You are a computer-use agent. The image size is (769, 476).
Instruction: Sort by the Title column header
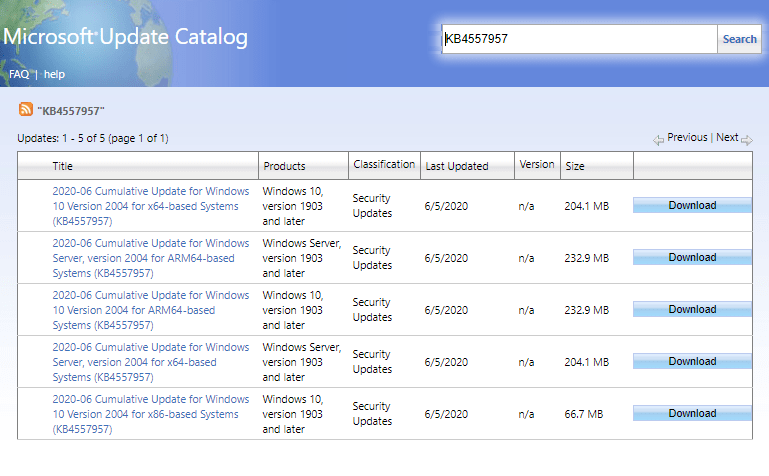[x=62, y=166]
